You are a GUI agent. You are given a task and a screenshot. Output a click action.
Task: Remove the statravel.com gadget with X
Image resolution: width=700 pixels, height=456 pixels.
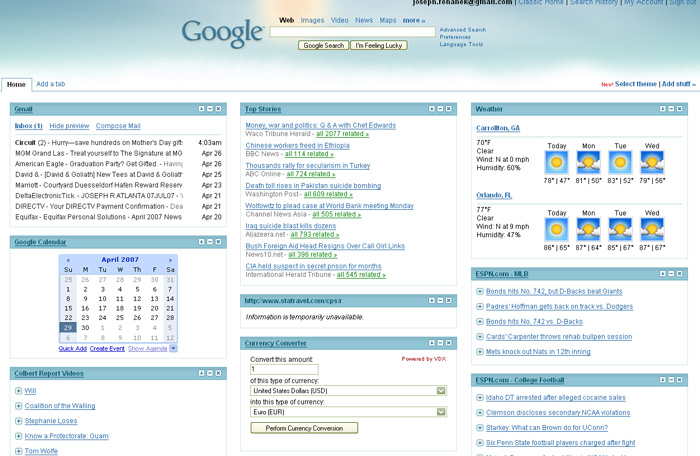(449, 301)
